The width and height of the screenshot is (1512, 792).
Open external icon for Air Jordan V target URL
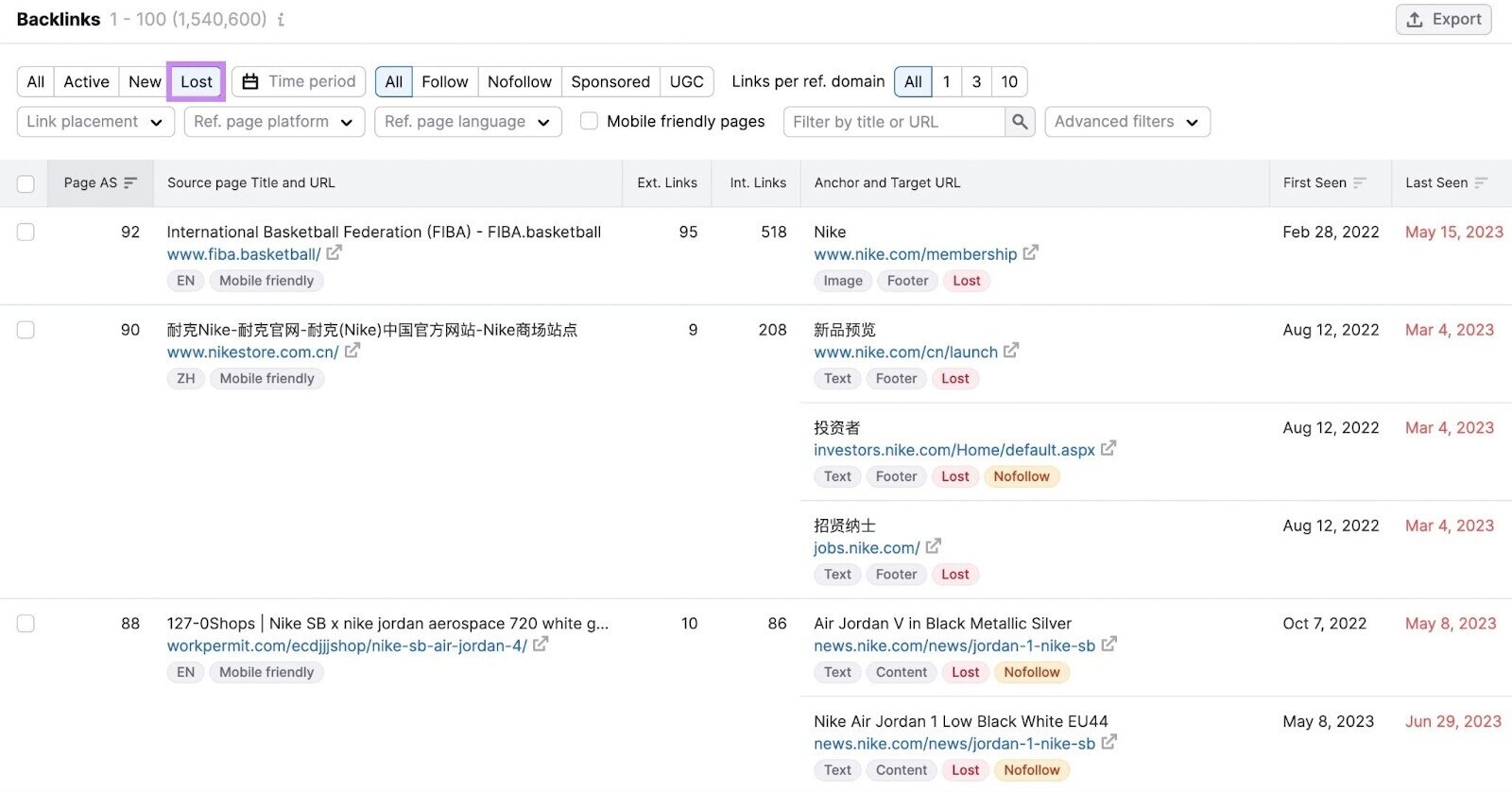[x=1109, y=645]
